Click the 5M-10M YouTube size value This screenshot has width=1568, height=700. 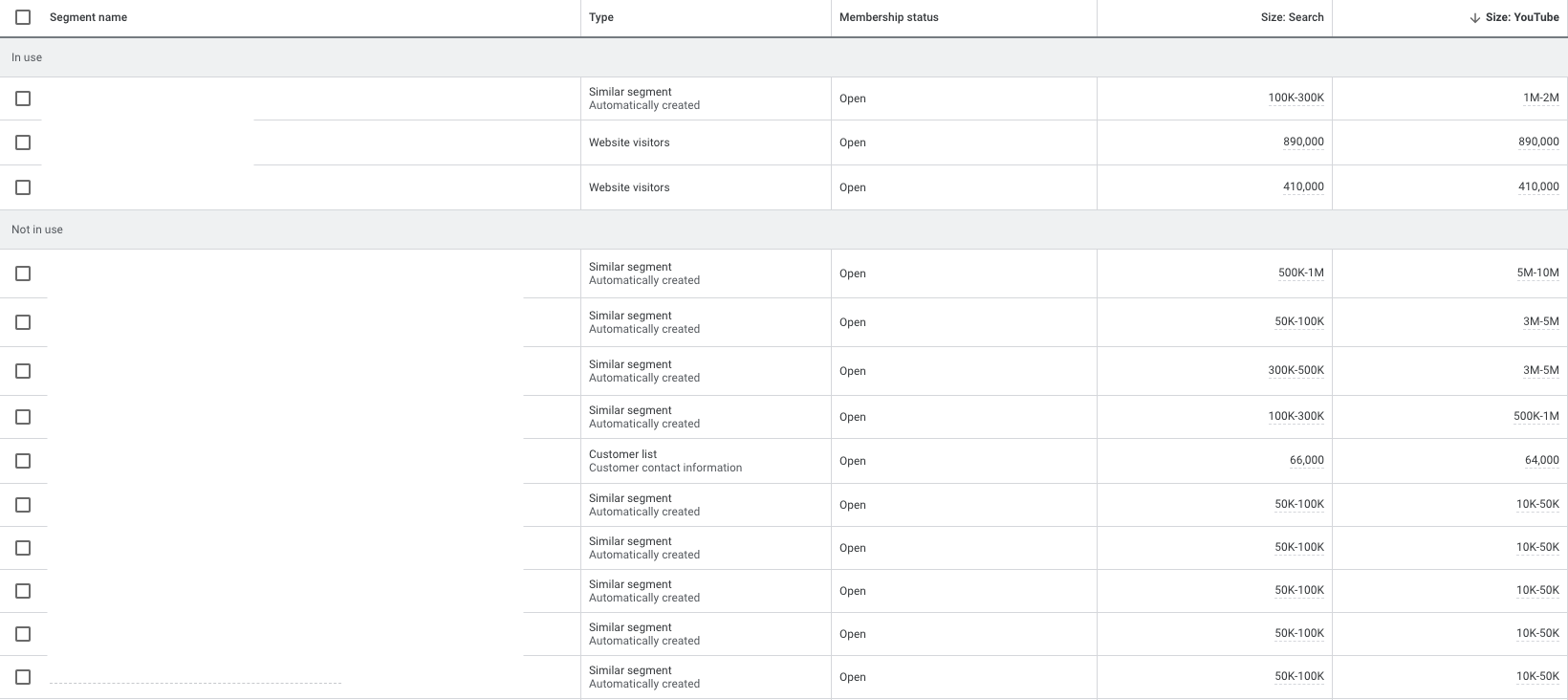[x=1537, y=273]
